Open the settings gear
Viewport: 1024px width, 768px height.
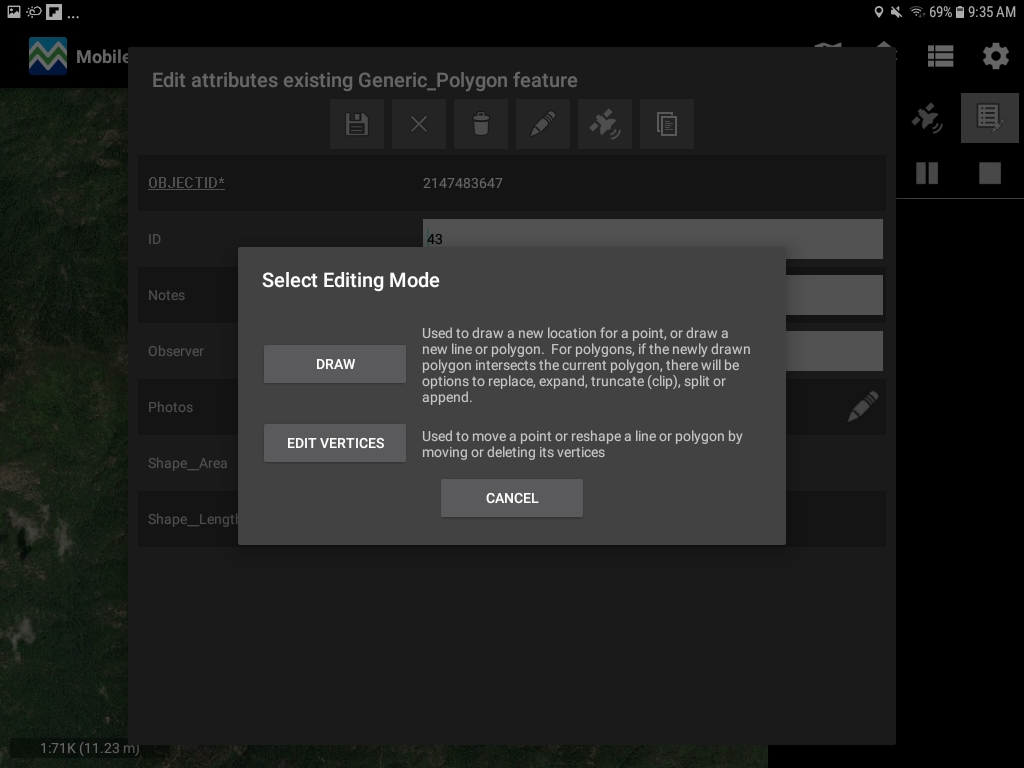[x=995, y=56]
